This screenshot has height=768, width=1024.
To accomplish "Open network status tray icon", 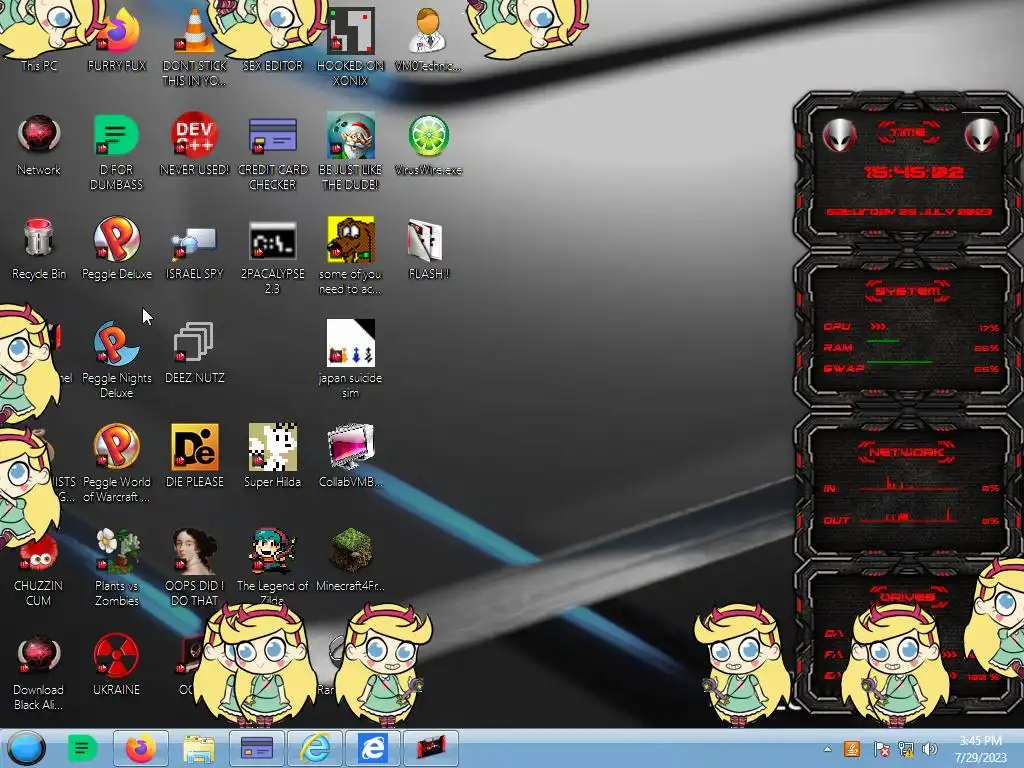I will click(x=906, y=749).
